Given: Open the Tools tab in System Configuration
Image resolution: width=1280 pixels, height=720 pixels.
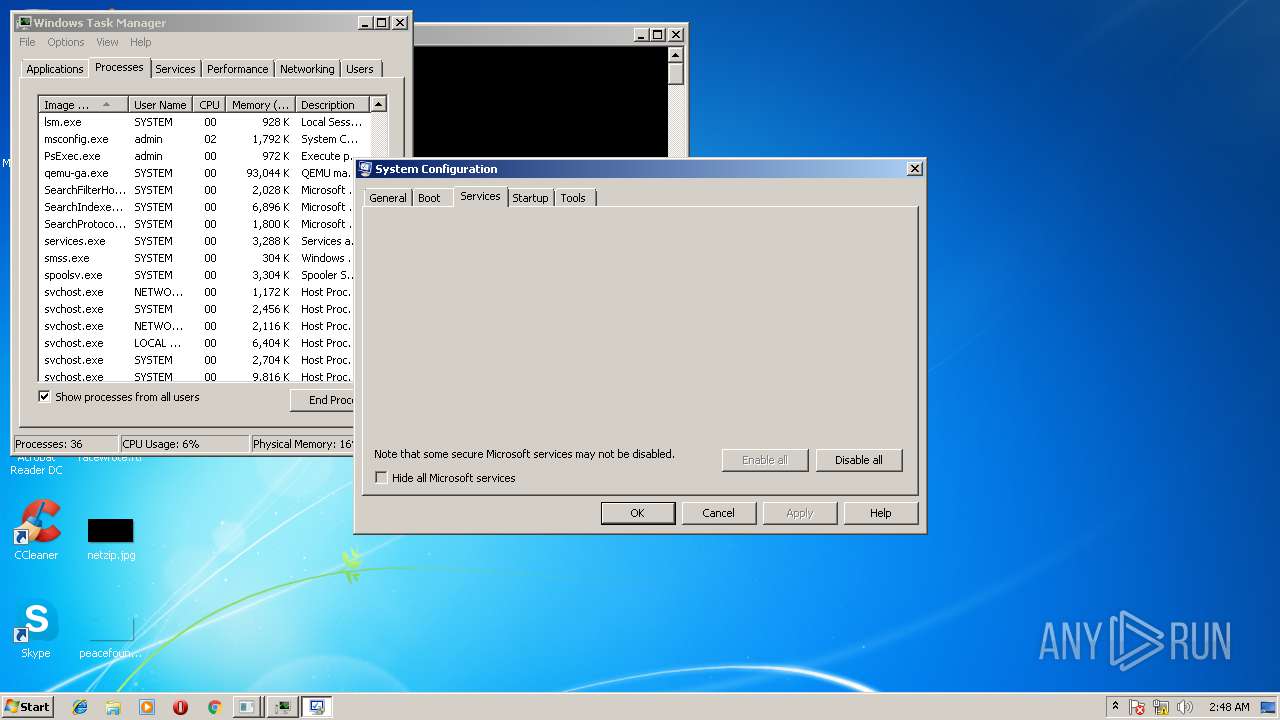Looking at the screenshot, I should (x=573, y=198).
